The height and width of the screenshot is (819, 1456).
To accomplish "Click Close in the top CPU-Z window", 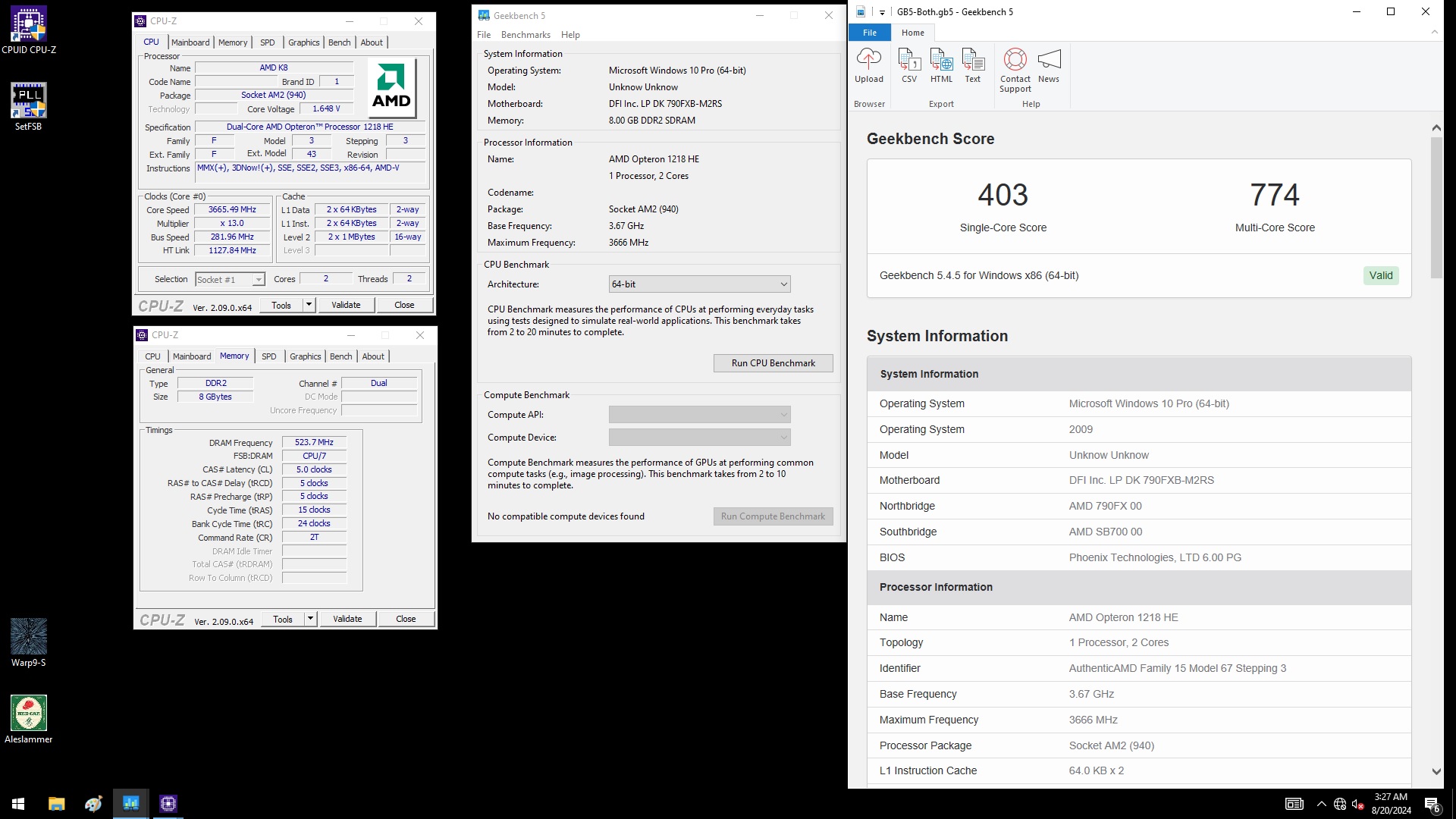I will 404,305.
